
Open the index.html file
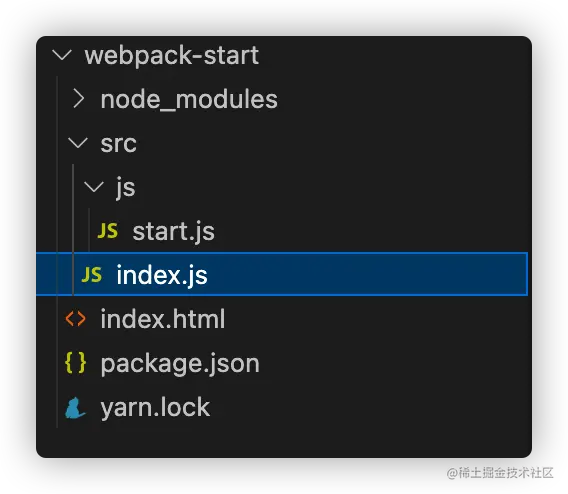coord(163,319)
